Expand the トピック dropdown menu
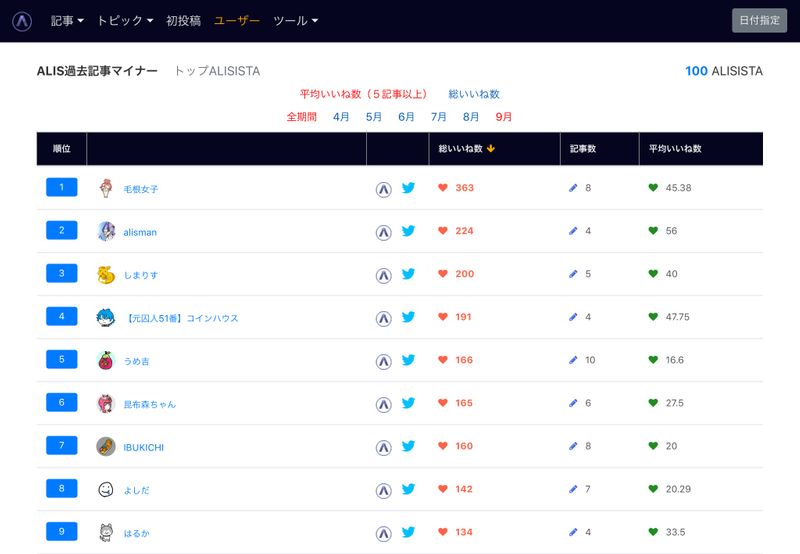800x554 pixels. tap(125, 21)
